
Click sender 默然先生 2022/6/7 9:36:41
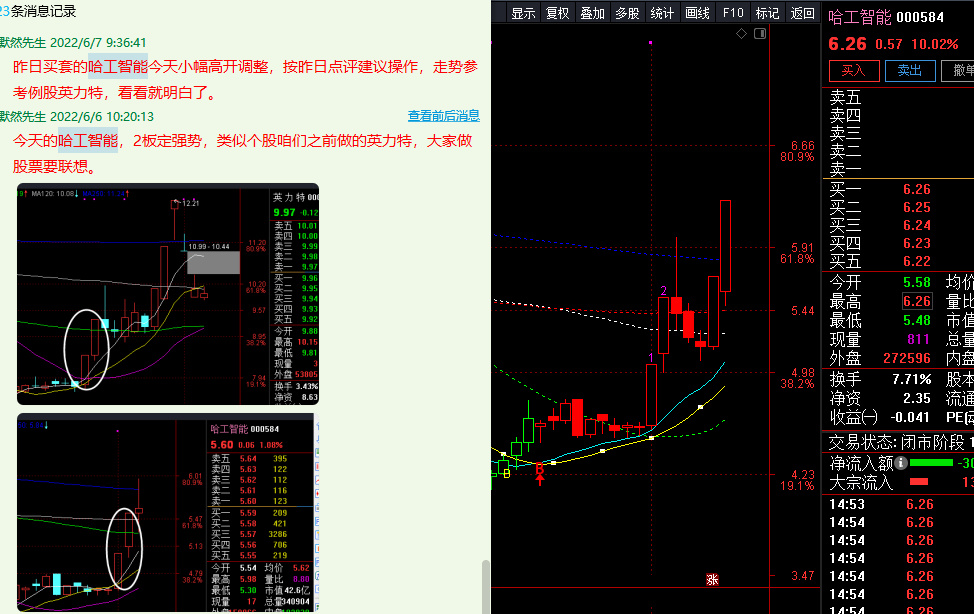point(73,42)
